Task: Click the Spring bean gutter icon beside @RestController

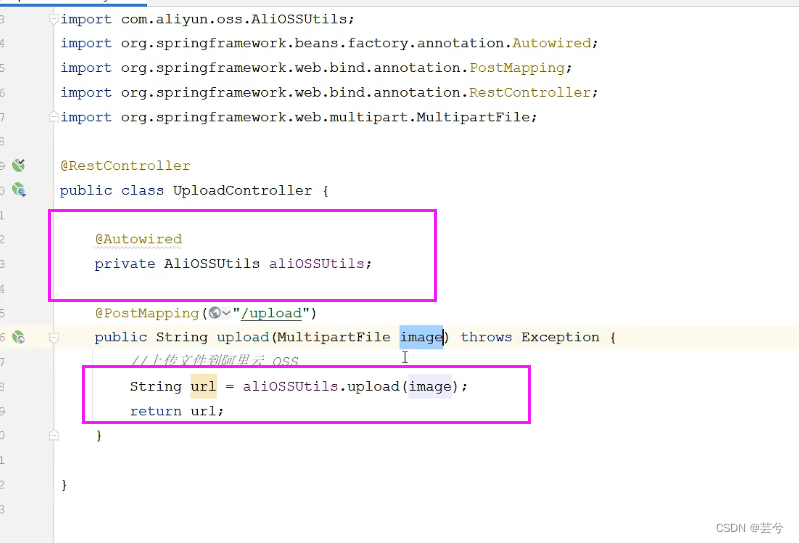Action: coord(19,165)
